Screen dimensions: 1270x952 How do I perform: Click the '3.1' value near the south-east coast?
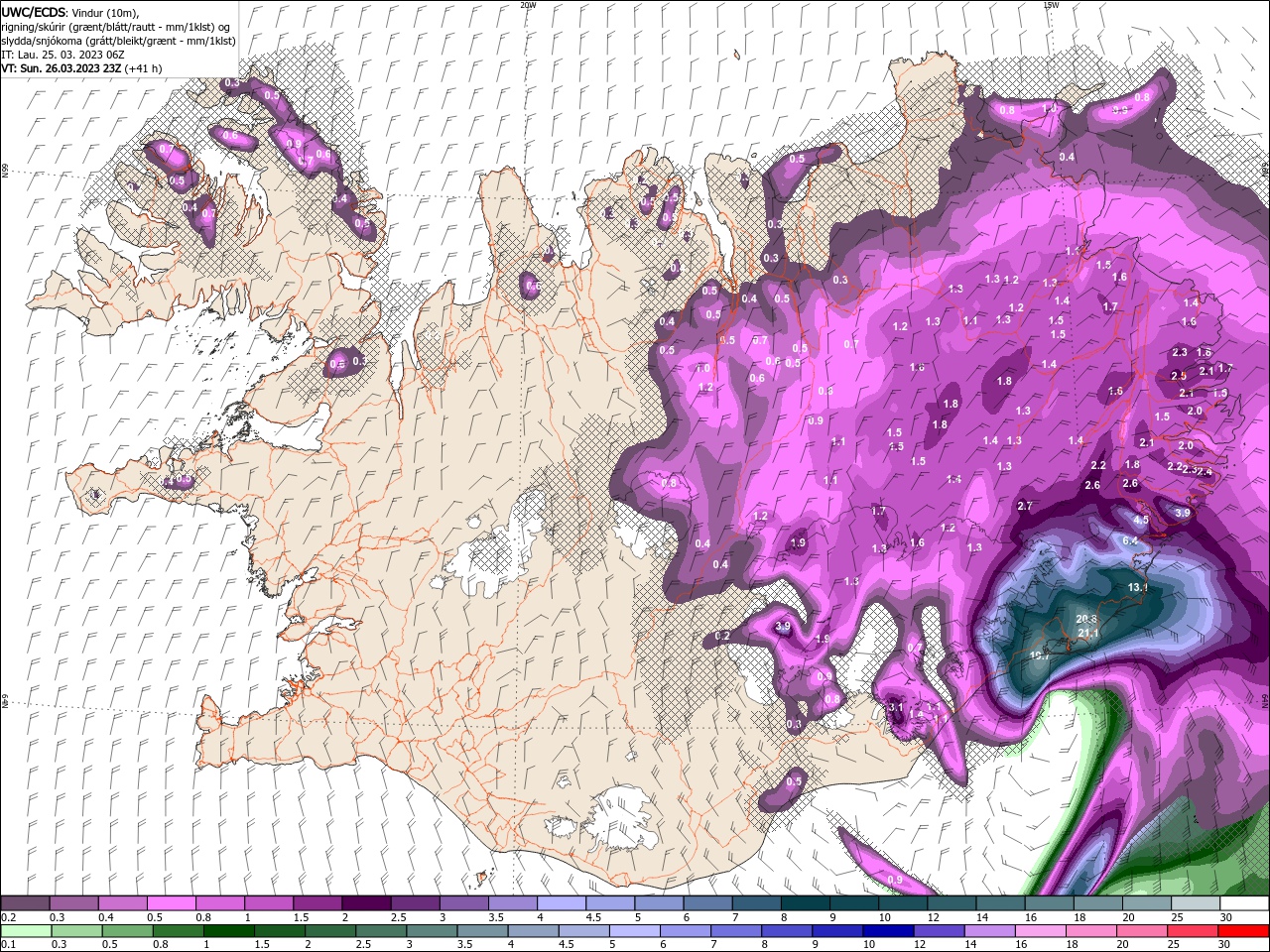coord(895,707)
